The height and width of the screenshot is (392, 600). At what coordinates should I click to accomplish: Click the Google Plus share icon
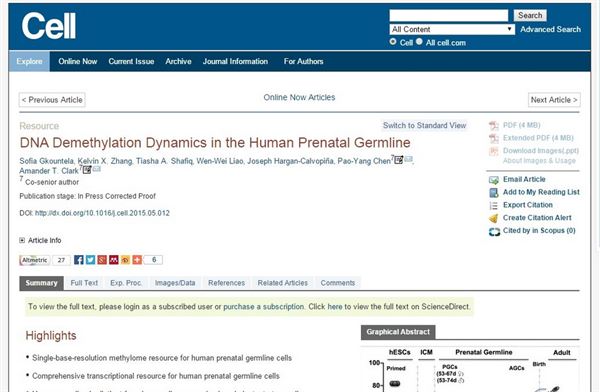(x=102, y=260)
